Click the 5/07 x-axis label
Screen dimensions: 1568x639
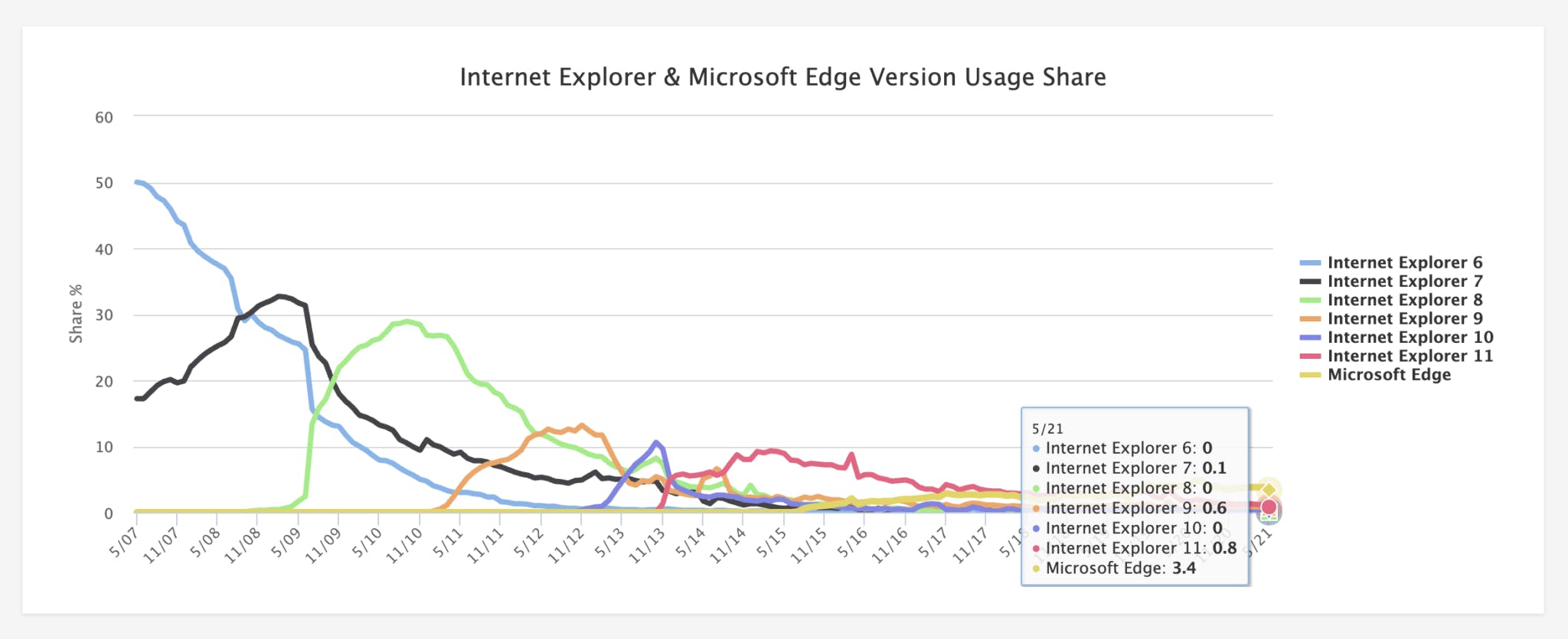pyautogui.click(x=123, y=542)
